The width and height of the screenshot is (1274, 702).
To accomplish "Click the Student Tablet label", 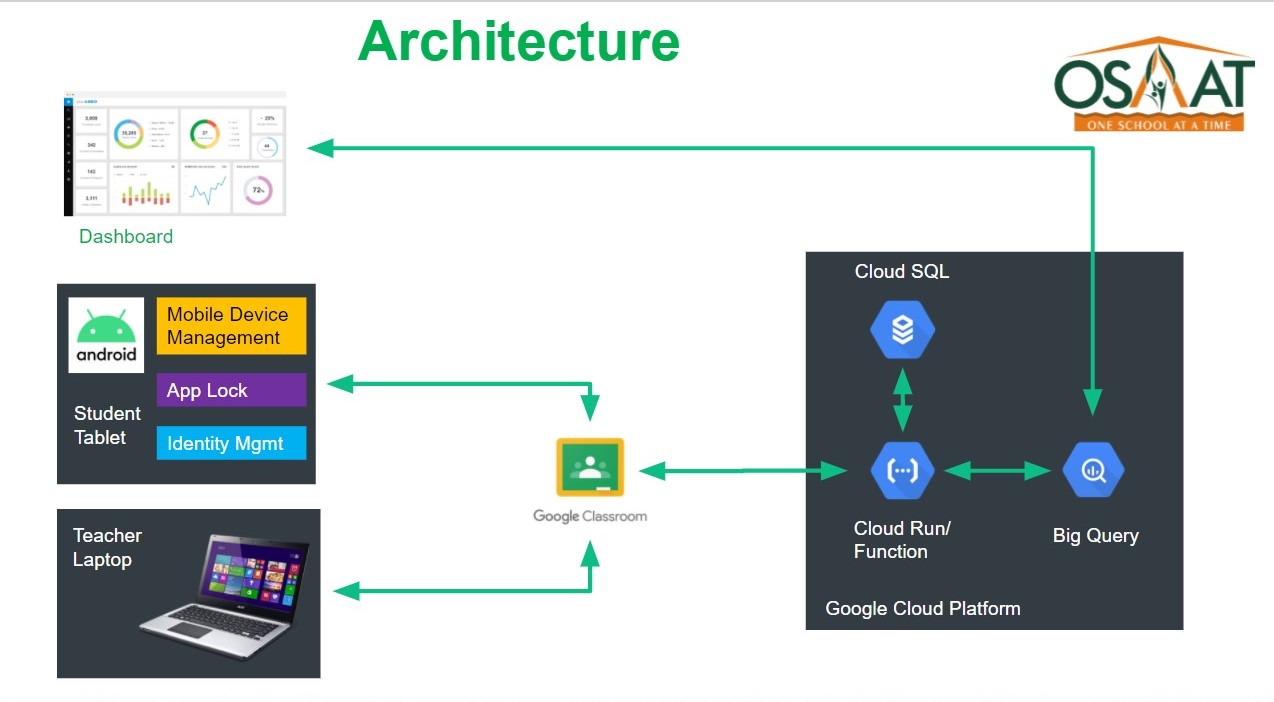I will [x=106, y=425].
